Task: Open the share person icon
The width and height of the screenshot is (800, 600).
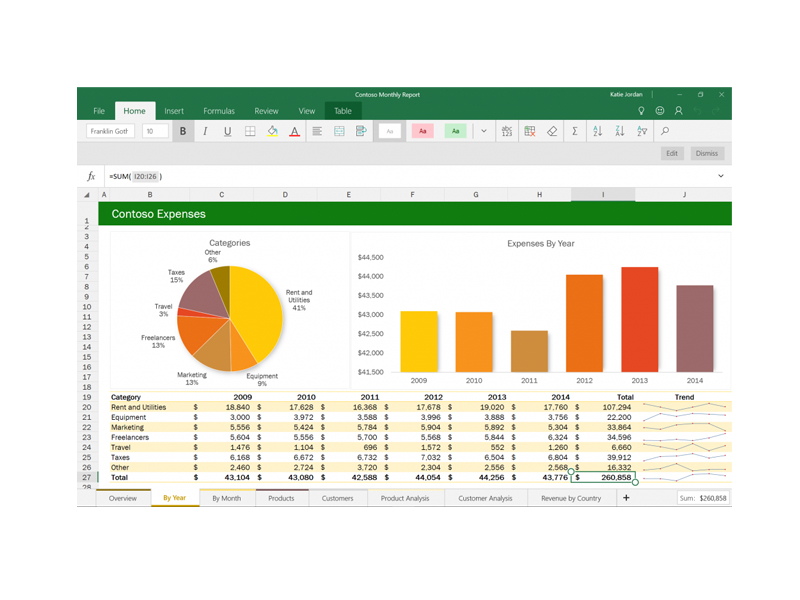Action: [x=679, y=111]
